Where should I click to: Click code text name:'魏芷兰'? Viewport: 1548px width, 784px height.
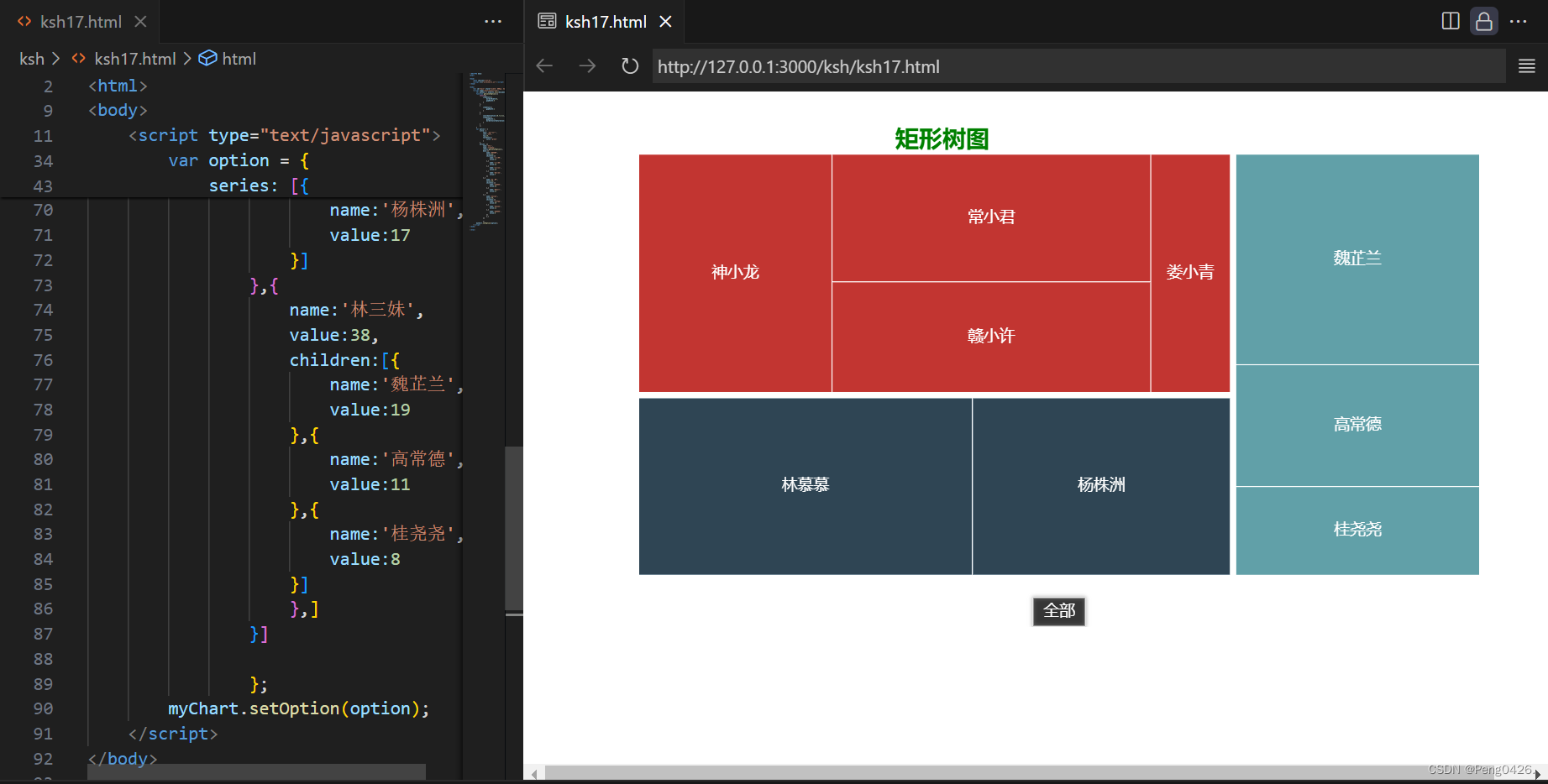point(396,384)
